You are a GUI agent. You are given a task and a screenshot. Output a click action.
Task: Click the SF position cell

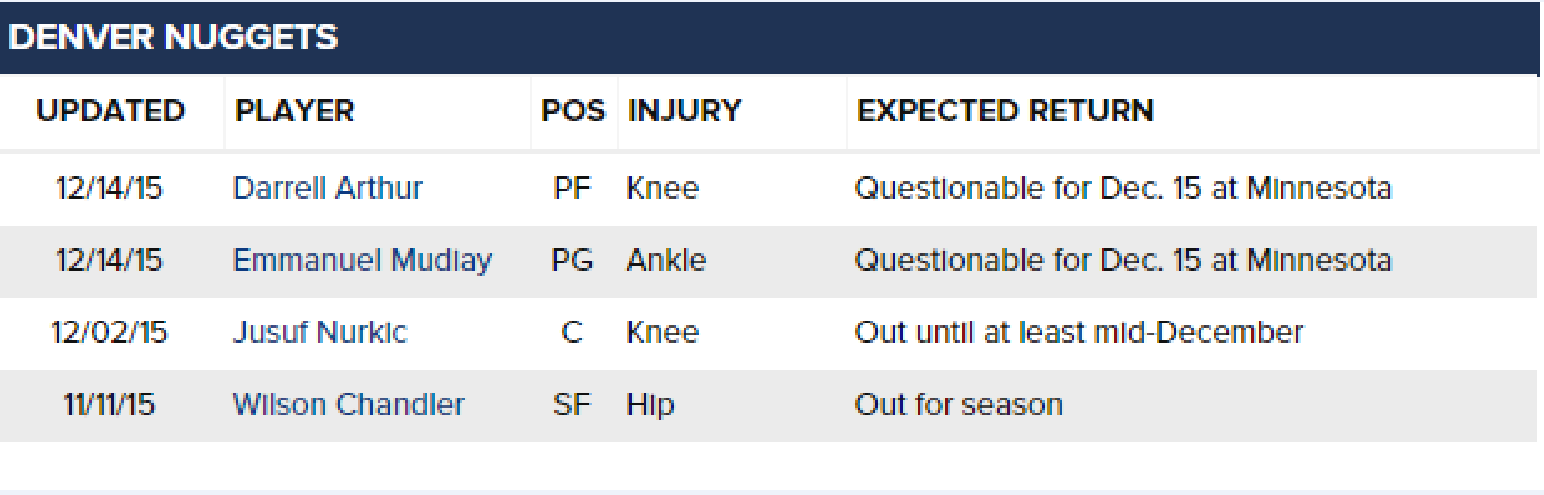coord(572,405)
